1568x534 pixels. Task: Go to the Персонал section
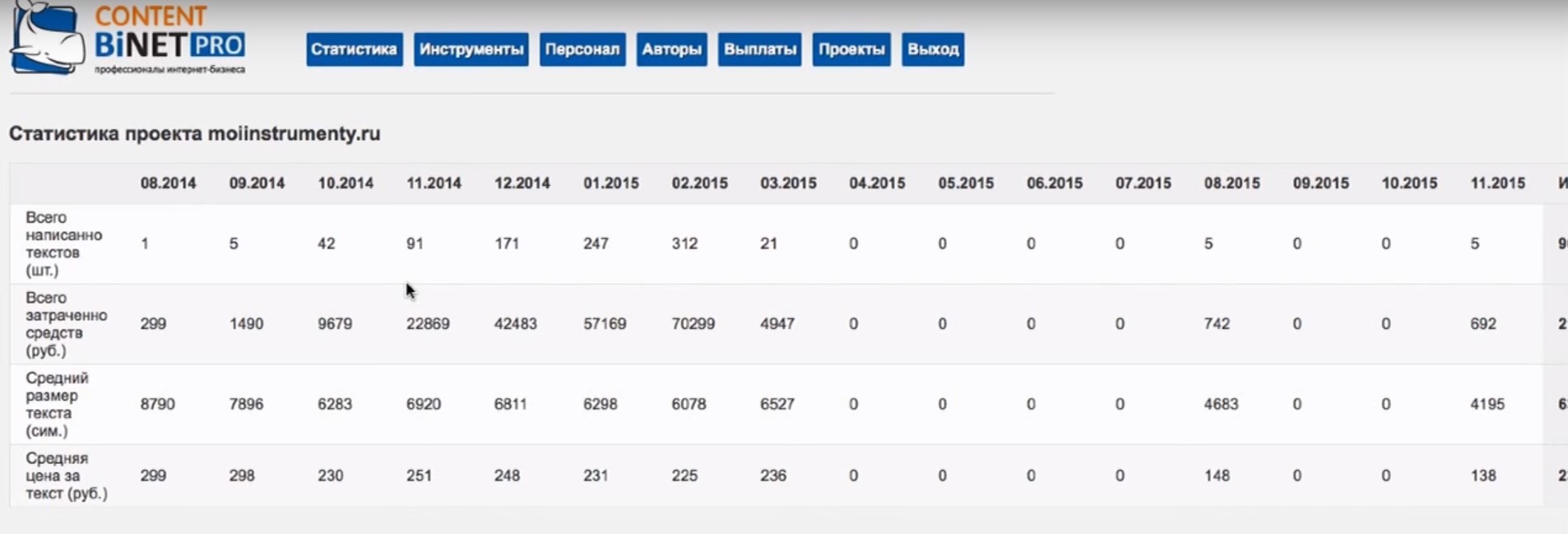(x=582, y=49)
